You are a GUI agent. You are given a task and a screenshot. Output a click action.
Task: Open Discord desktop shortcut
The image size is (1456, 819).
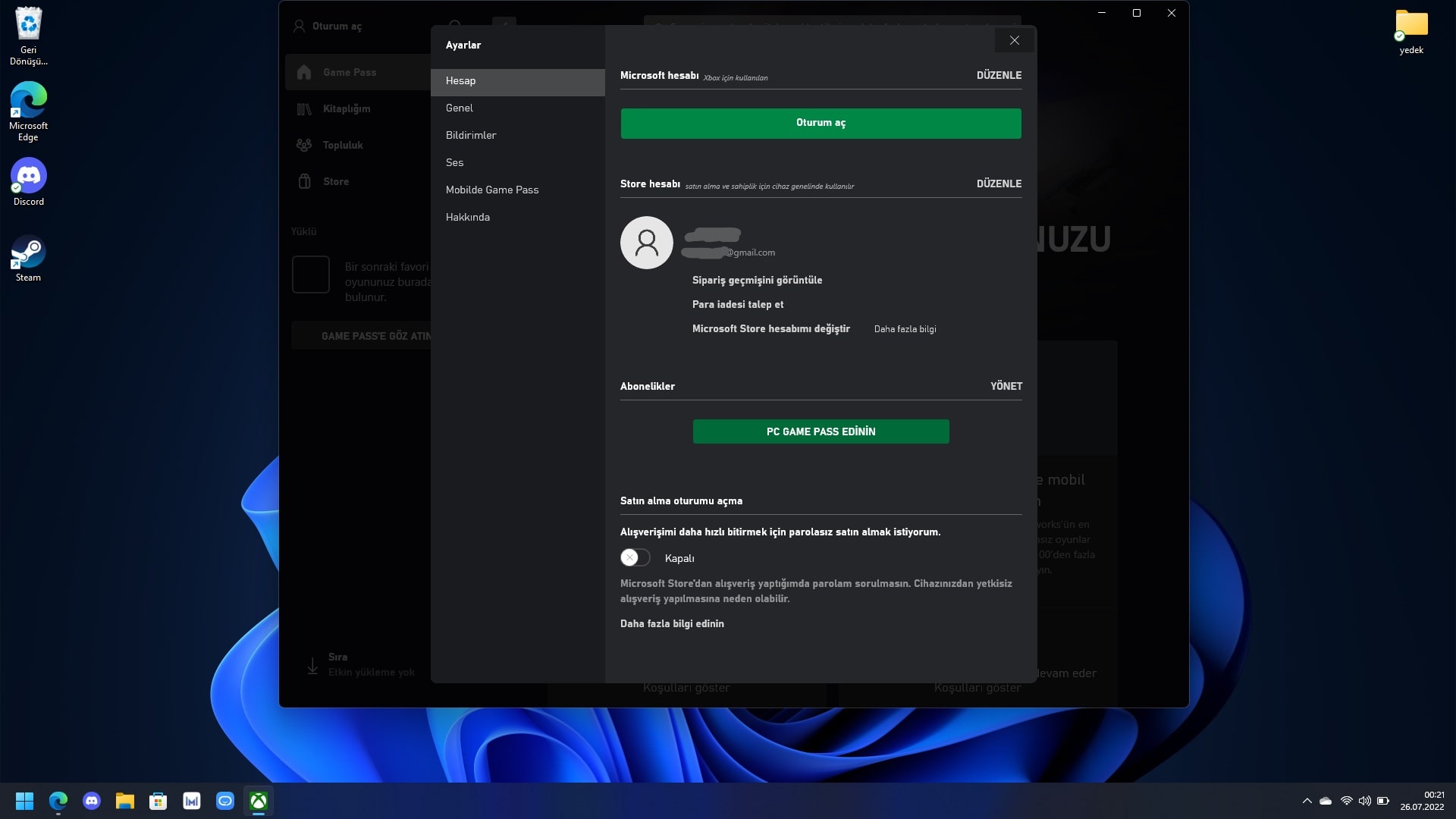(28, 182)
